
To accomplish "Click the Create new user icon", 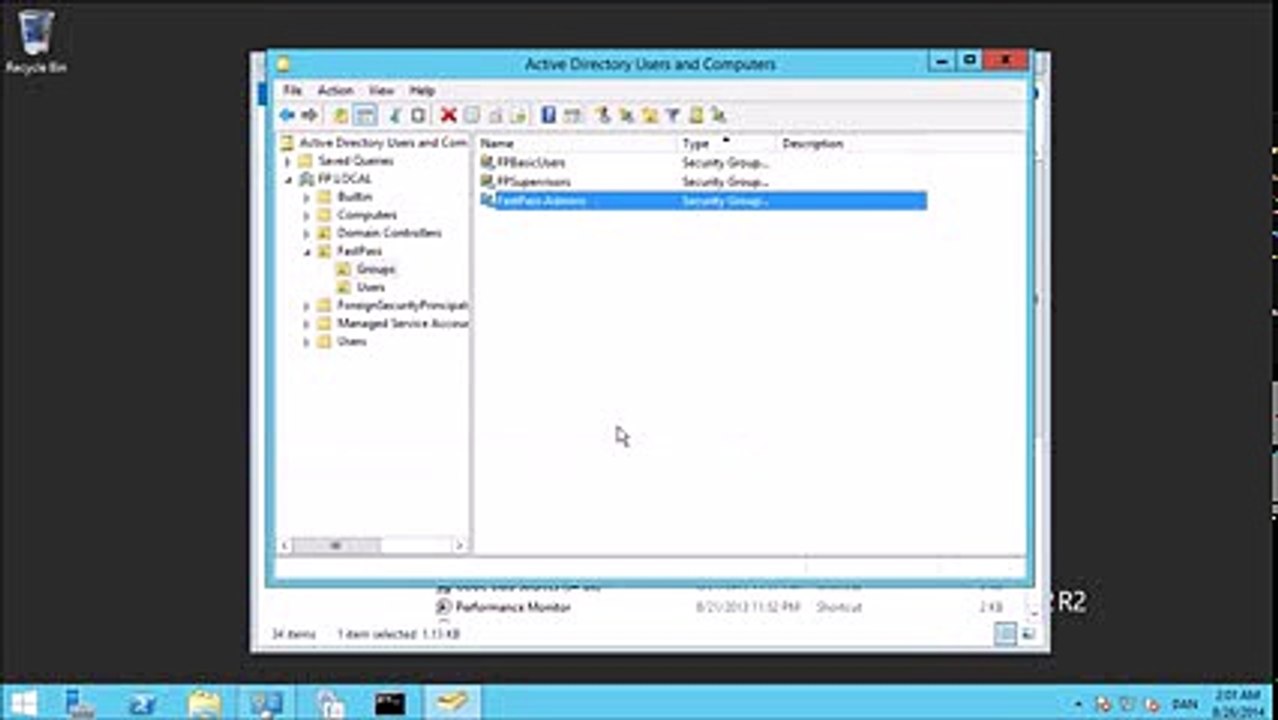I will pyautogui.click(x=602, y=115).
